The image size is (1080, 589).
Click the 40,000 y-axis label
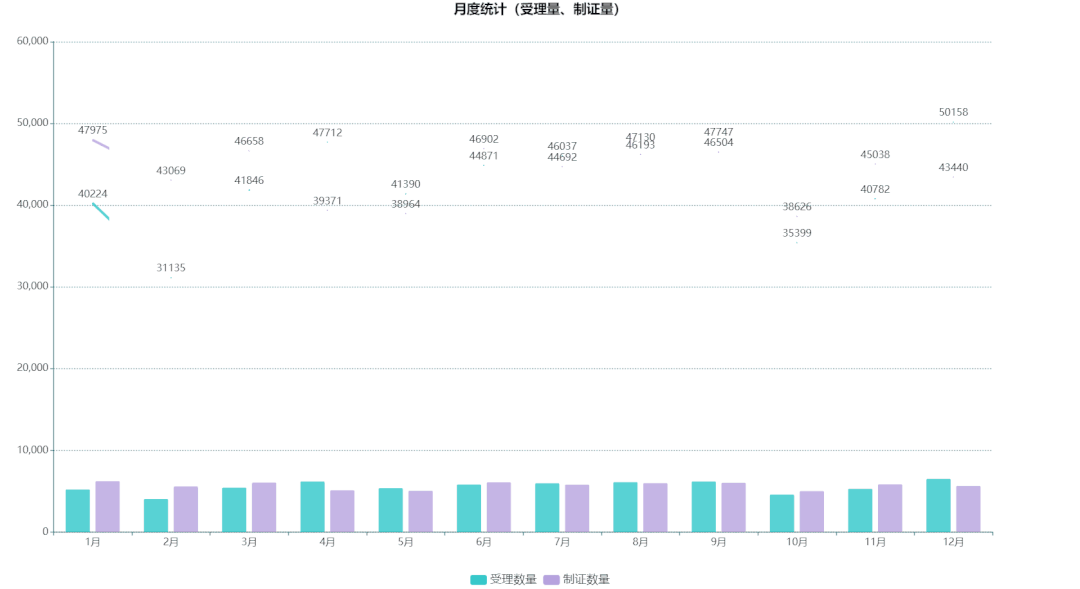pyautogui.click(x=32, y=205)
